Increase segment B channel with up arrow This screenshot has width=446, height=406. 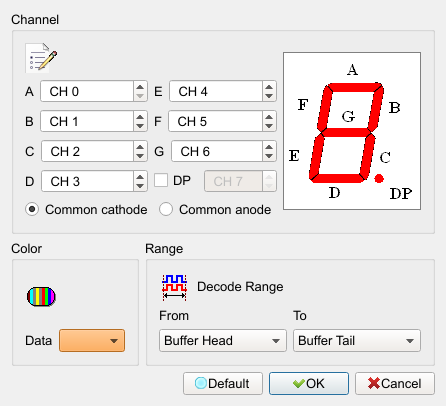(140, 117)
